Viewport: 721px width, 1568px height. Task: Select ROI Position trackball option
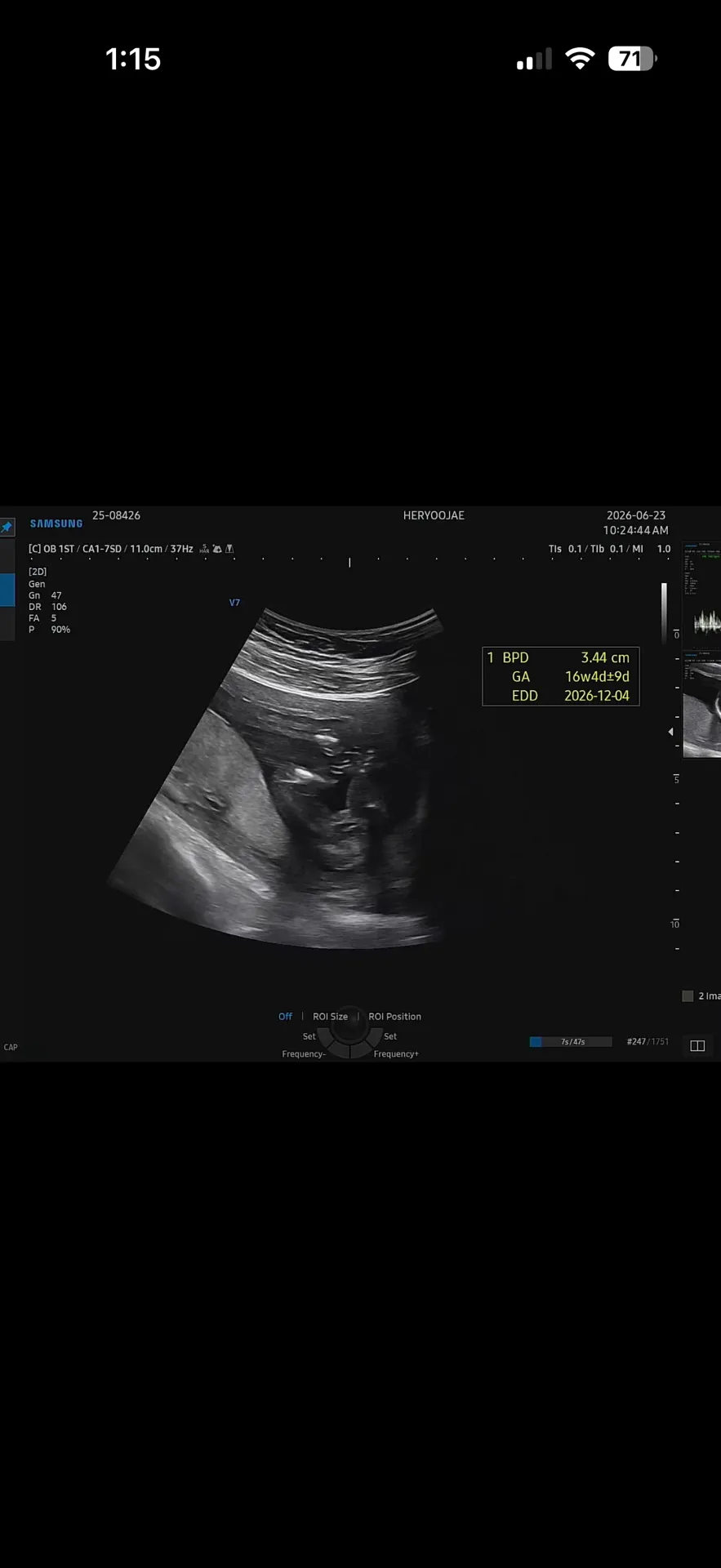pyautogui.click(x=394, y=1017)
